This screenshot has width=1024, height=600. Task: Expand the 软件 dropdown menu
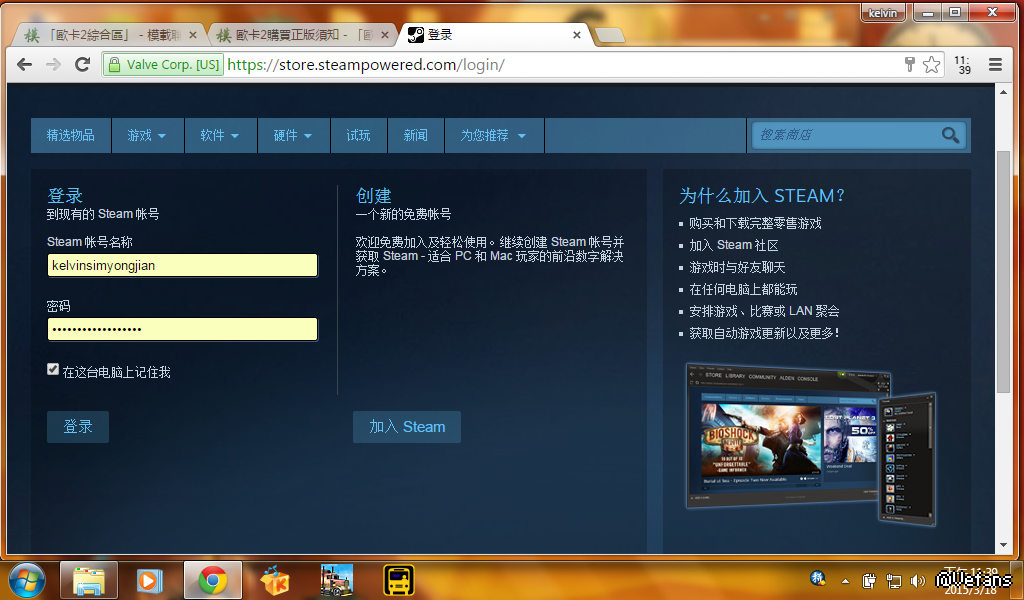click(x=220, y=135)
